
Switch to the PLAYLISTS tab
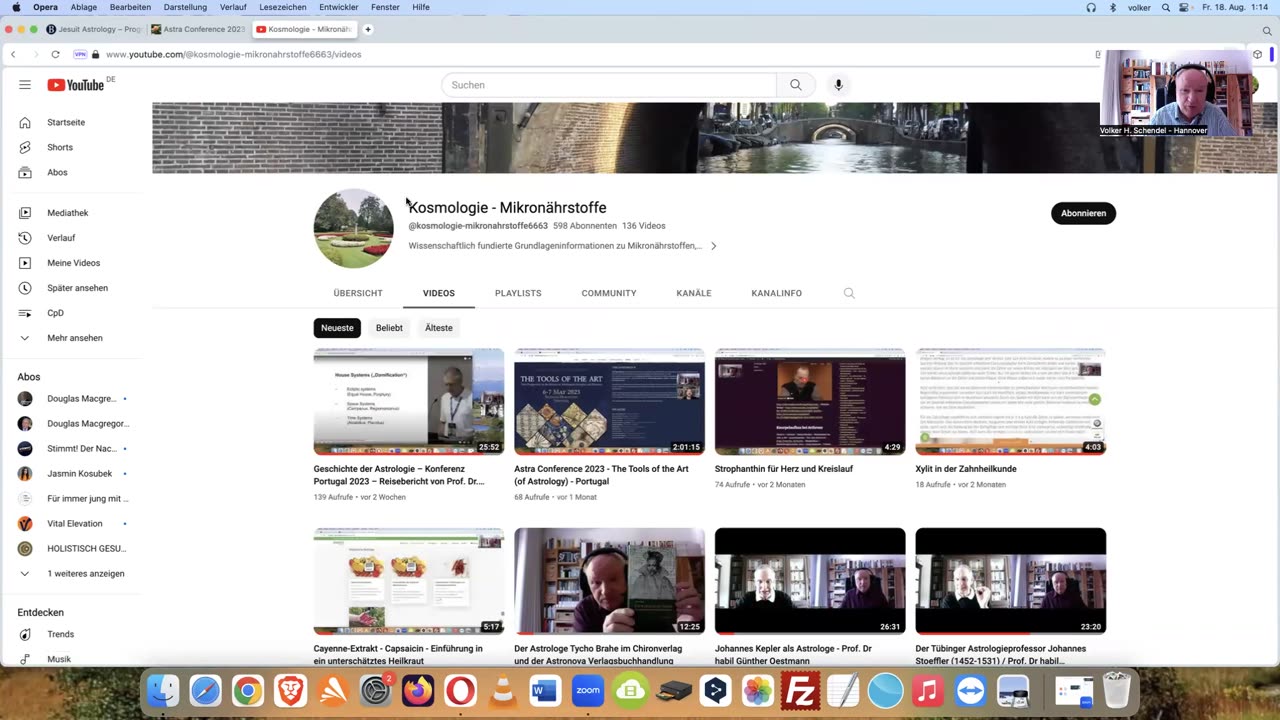click(518, 293)
